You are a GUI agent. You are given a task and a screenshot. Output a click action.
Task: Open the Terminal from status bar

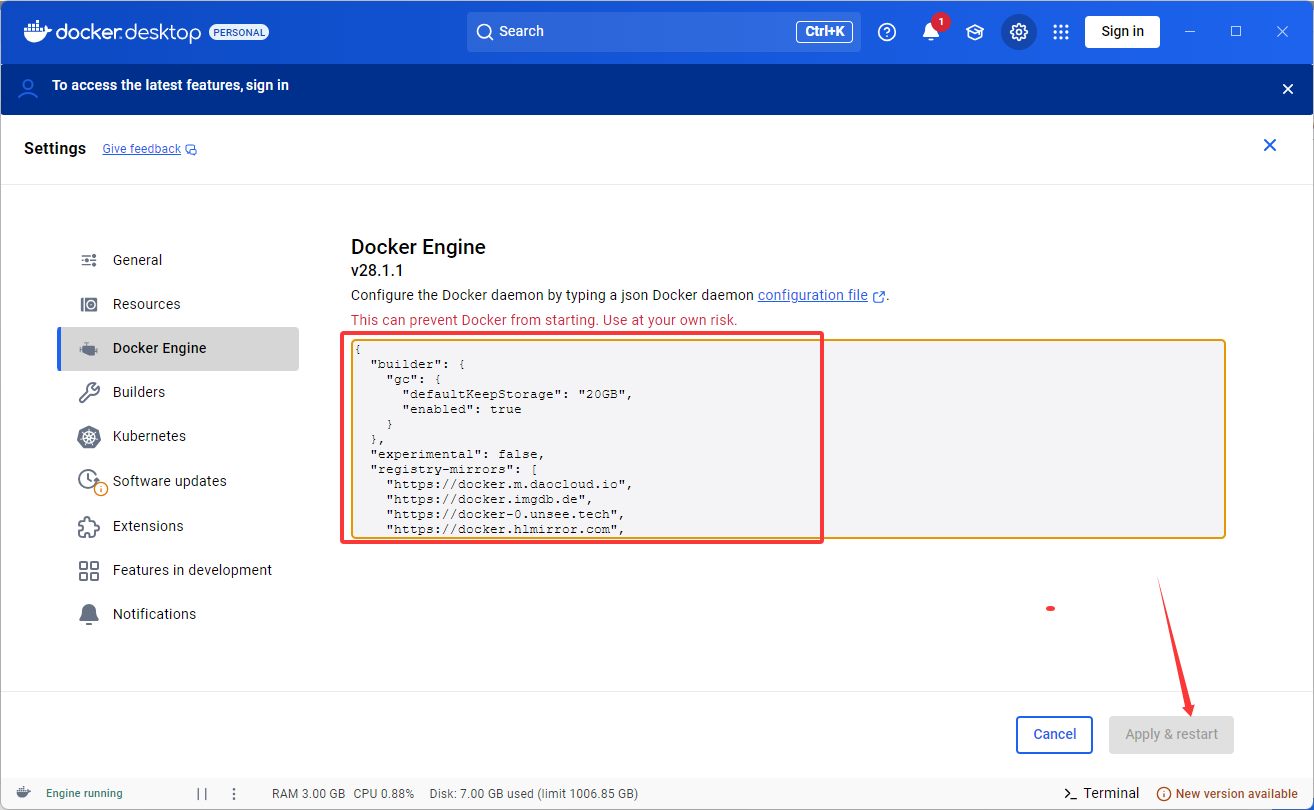point(1101,793)
